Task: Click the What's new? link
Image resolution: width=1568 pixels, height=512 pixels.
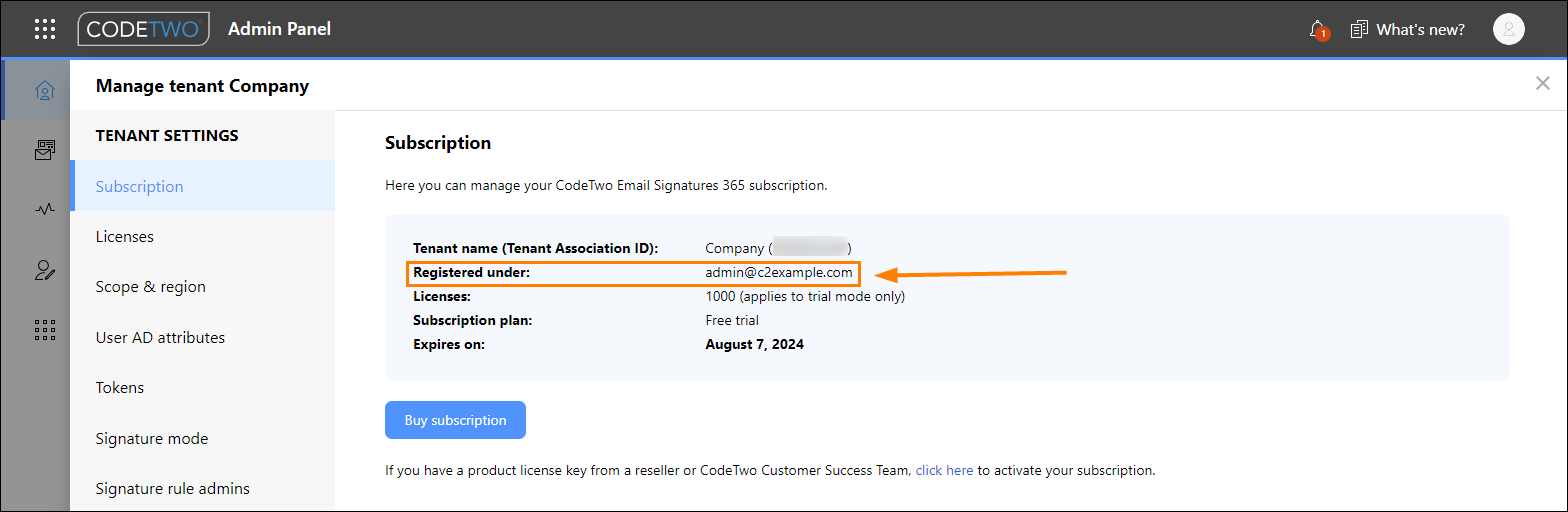Action: [1420, 29]
